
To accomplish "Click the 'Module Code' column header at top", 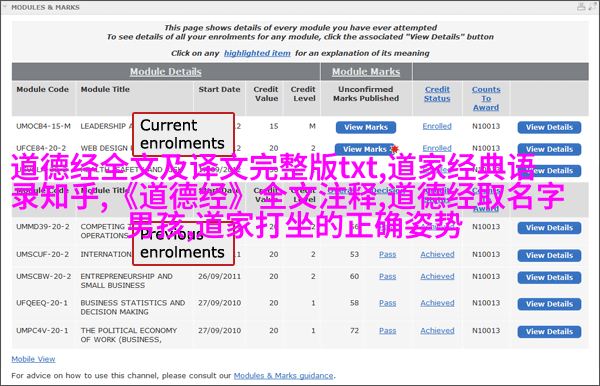I will coord(42,89).
